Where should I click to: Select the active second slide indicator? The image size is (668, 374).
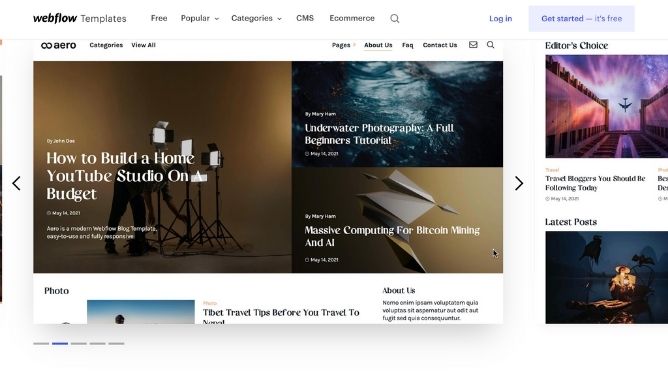[x=60, y=343]
